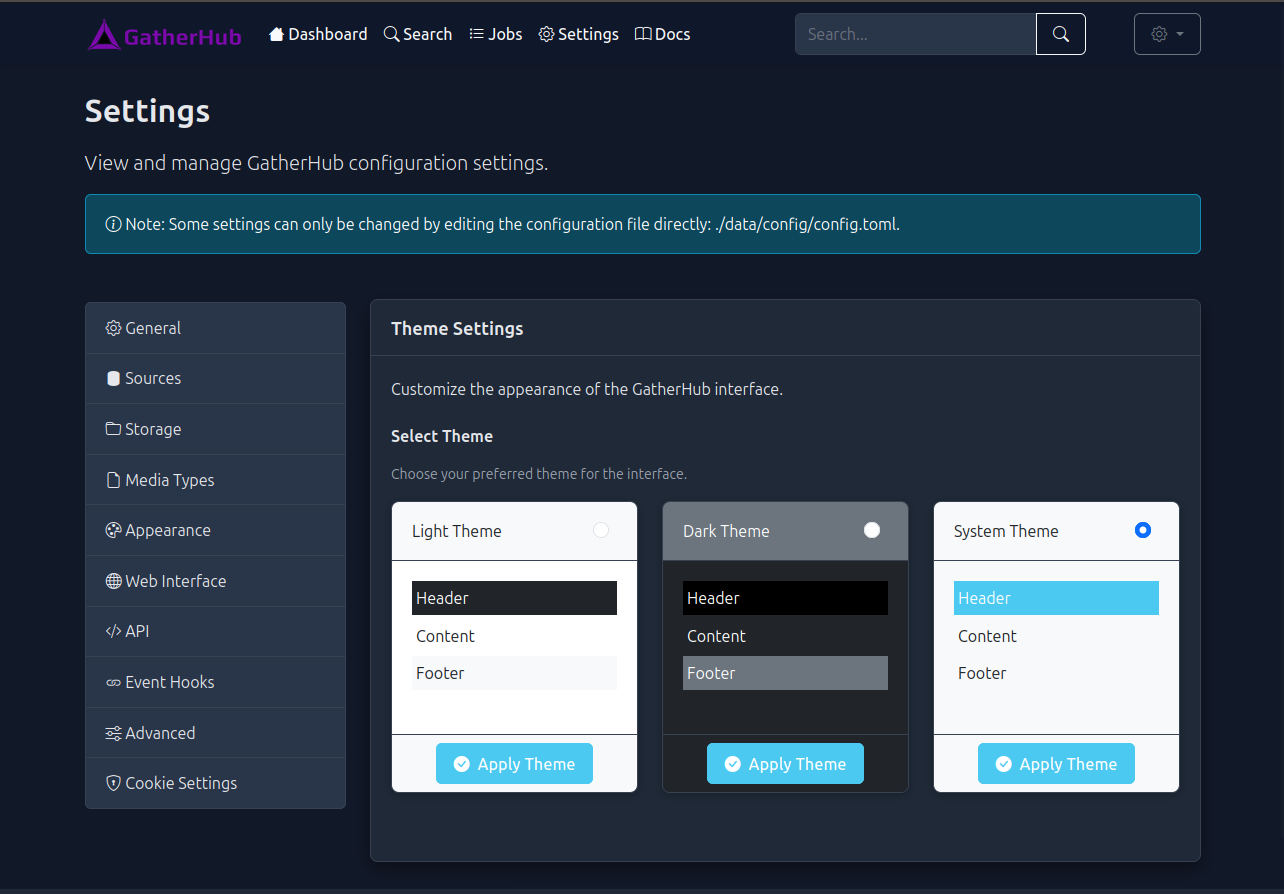Click the Storage folder icon
The height and width of the screenshot is (894, 1284).
click(x=112, y=429)
